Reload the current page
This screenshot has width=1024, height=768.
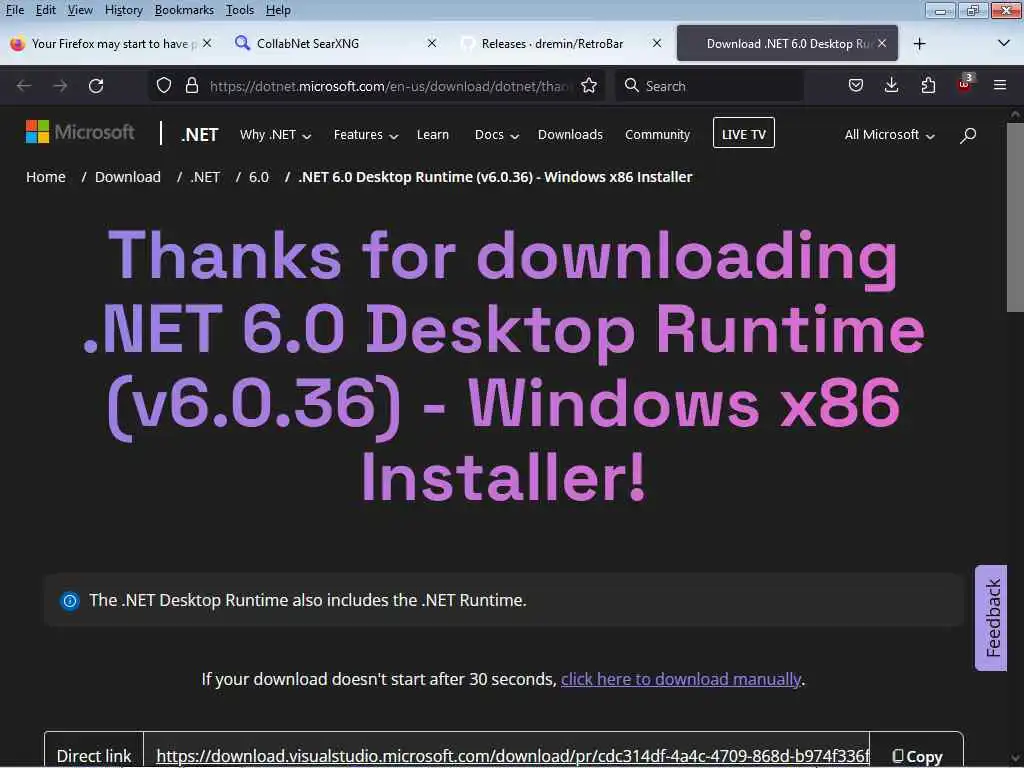pyautogui.click(x=96, y=86)
